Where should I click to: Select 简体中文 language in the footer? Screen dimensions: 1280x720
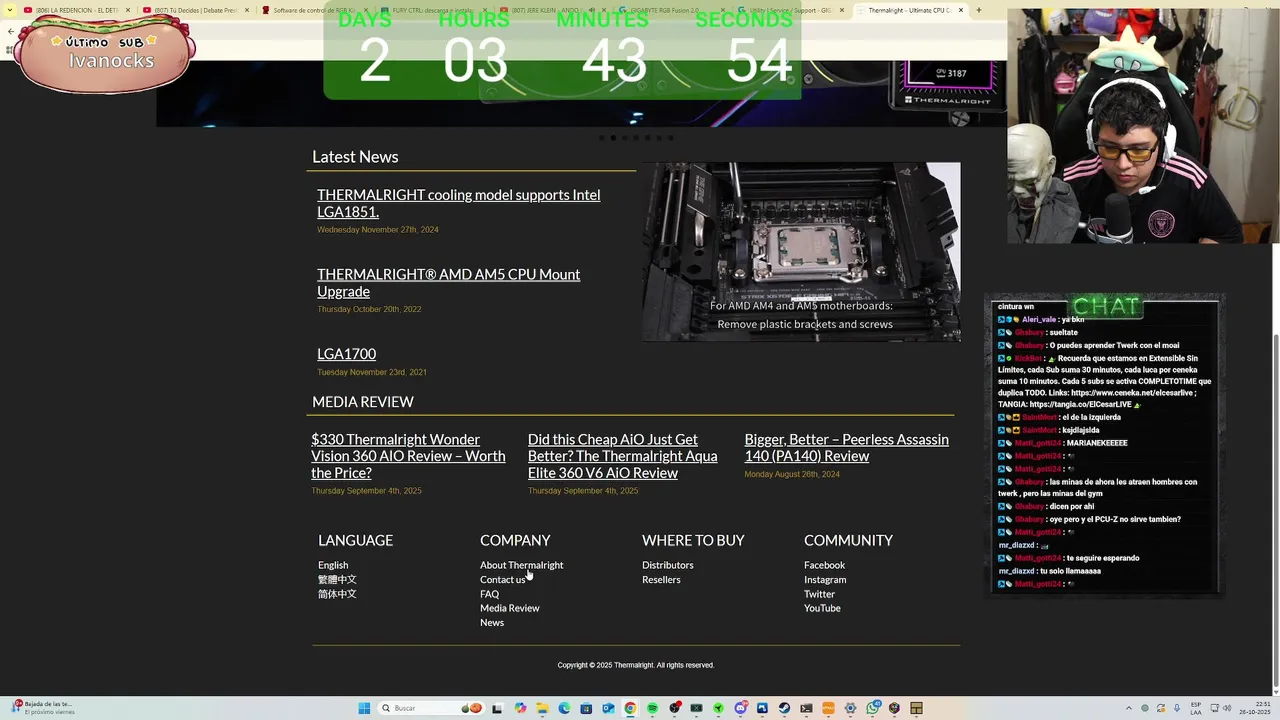337,594
